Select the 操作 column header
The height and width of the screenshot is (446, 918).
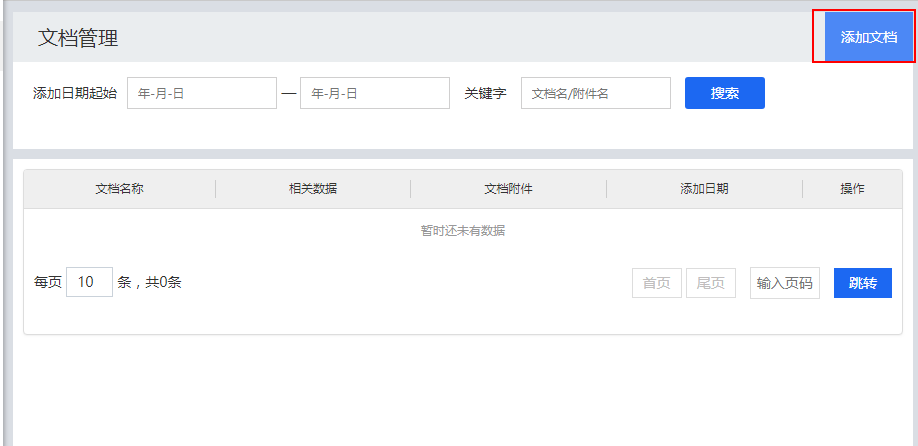pos(852,189)
